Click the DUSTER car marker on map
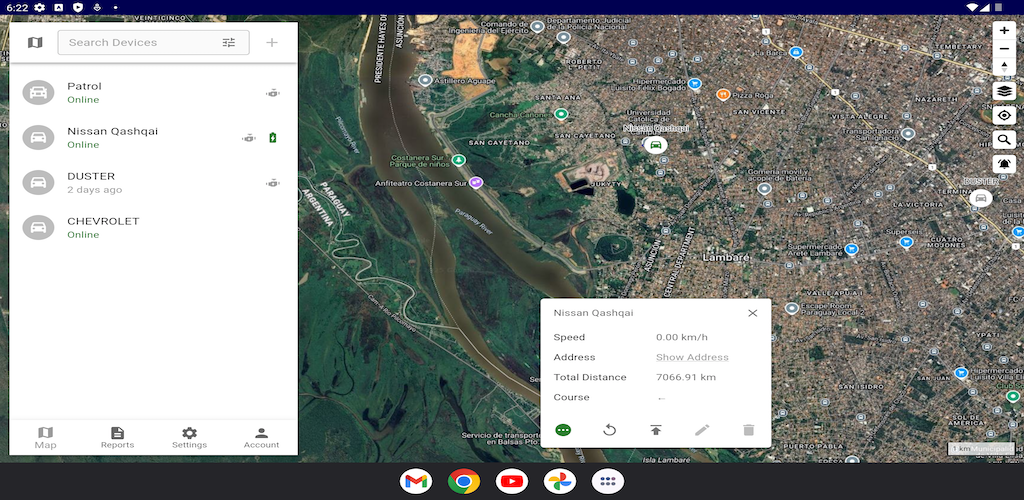Screen dimensions: 1024x500 pos(980,198)
